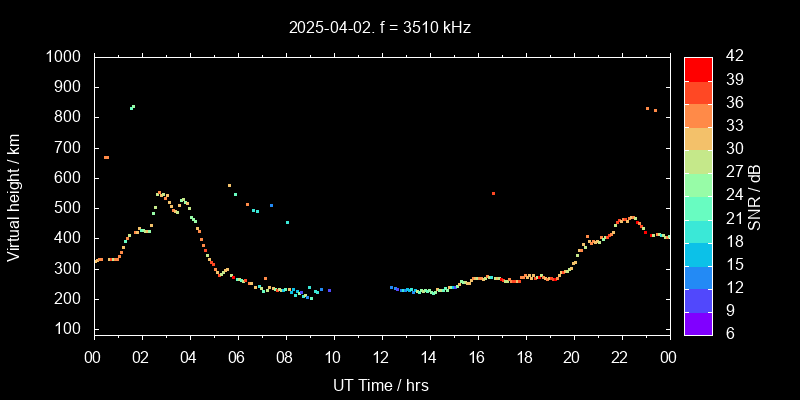Click the isolated red point near 550 km
This screenshot has width=800, height=400.
pyautogui.click(x=493, y=193)
